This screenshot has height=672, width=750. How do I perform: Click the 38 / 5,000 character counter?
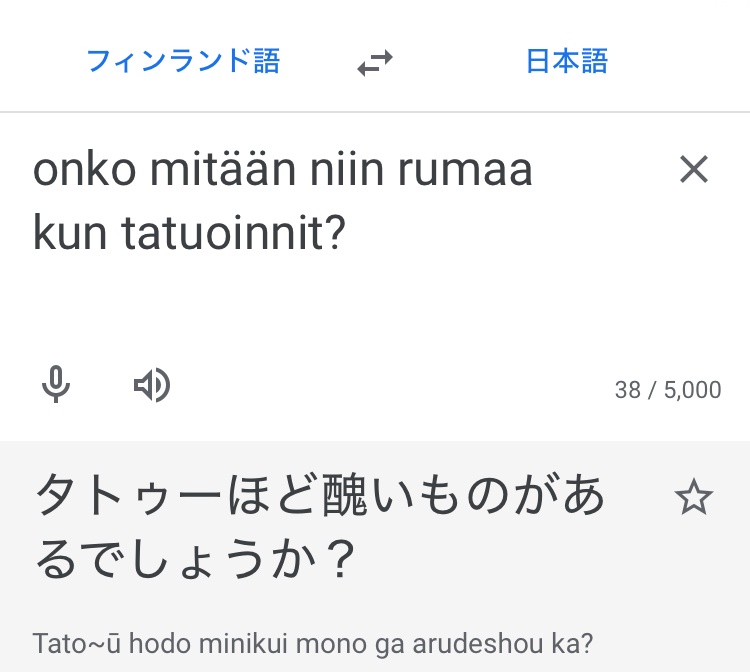(x=667, y=390)
